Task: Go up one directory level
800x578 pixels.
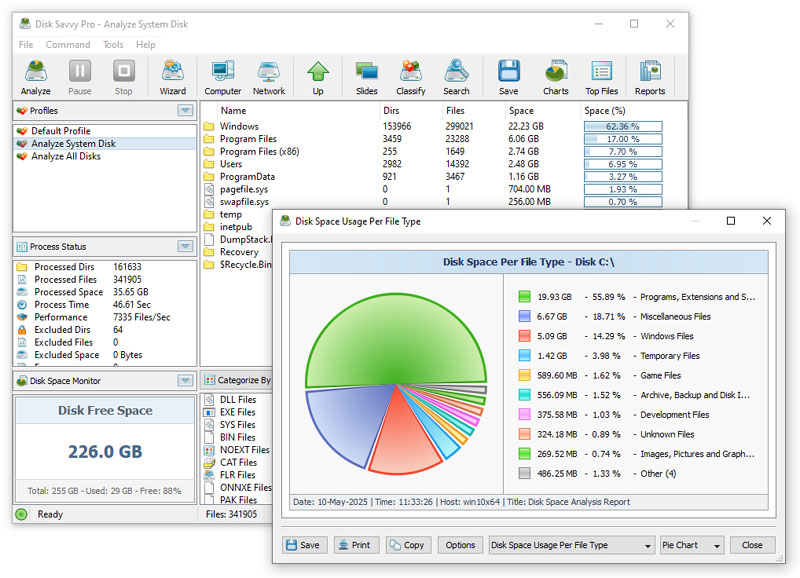Action: 318,77
